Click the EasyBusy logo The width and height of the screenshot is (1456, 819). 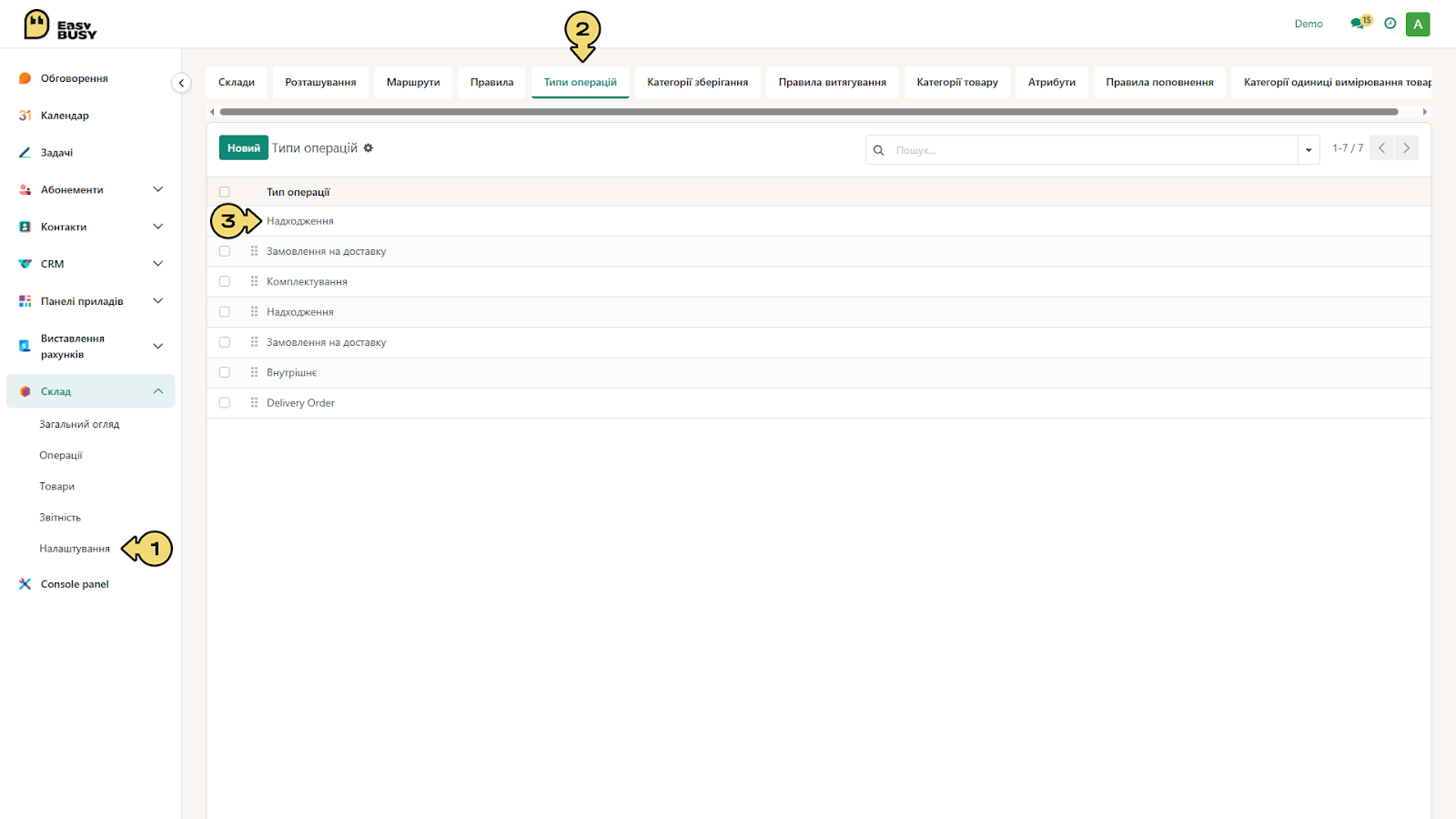60,25
